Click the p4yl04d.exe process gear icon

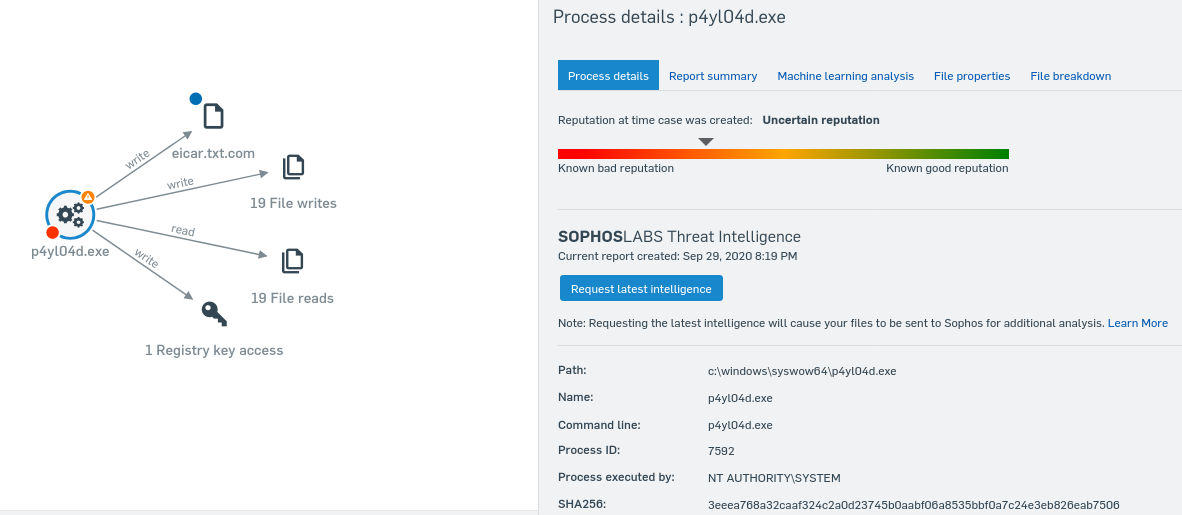[70, 213]
